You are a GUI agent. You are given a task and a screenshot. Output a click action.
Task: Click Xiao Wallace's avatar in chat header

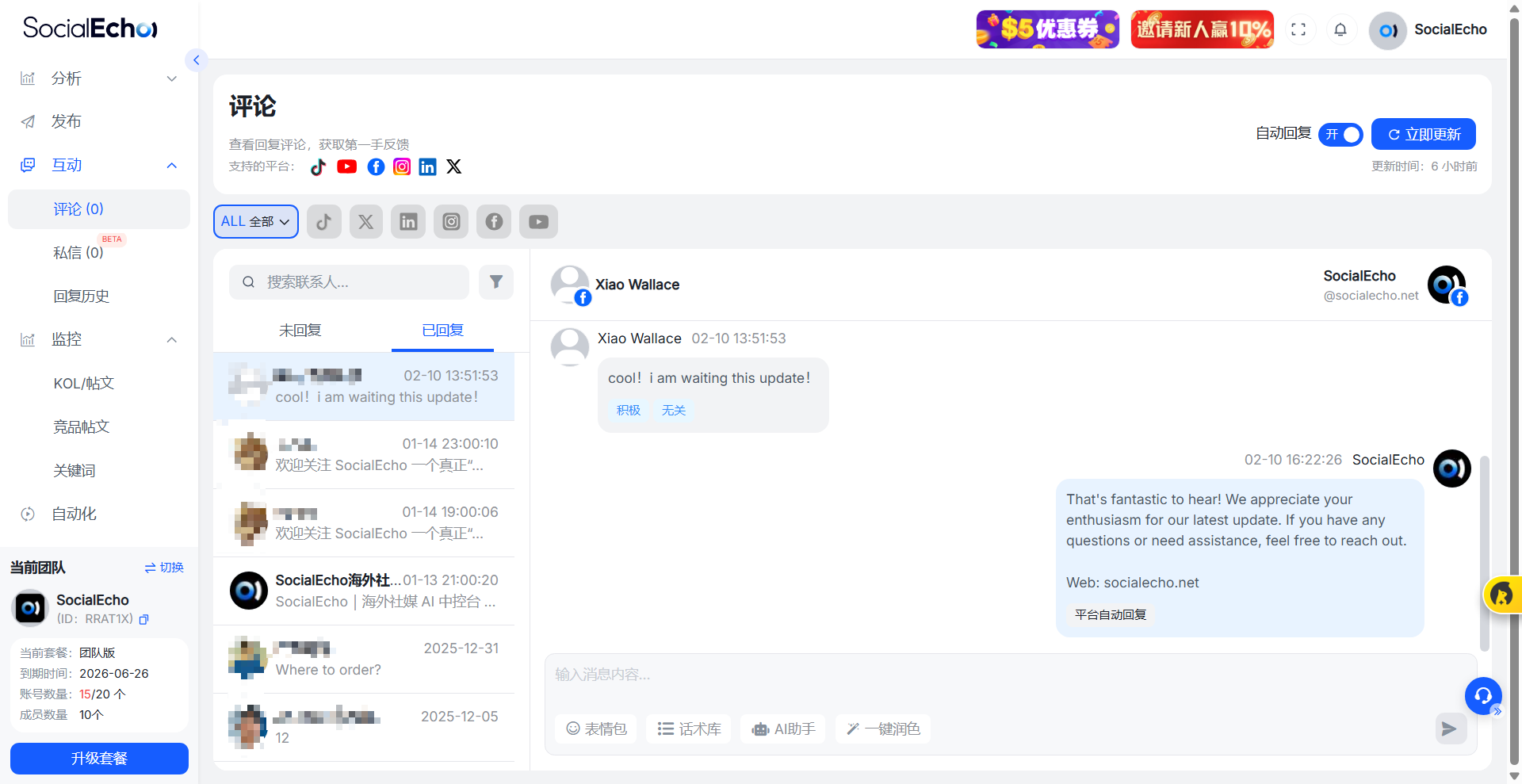tap(570, 285)
